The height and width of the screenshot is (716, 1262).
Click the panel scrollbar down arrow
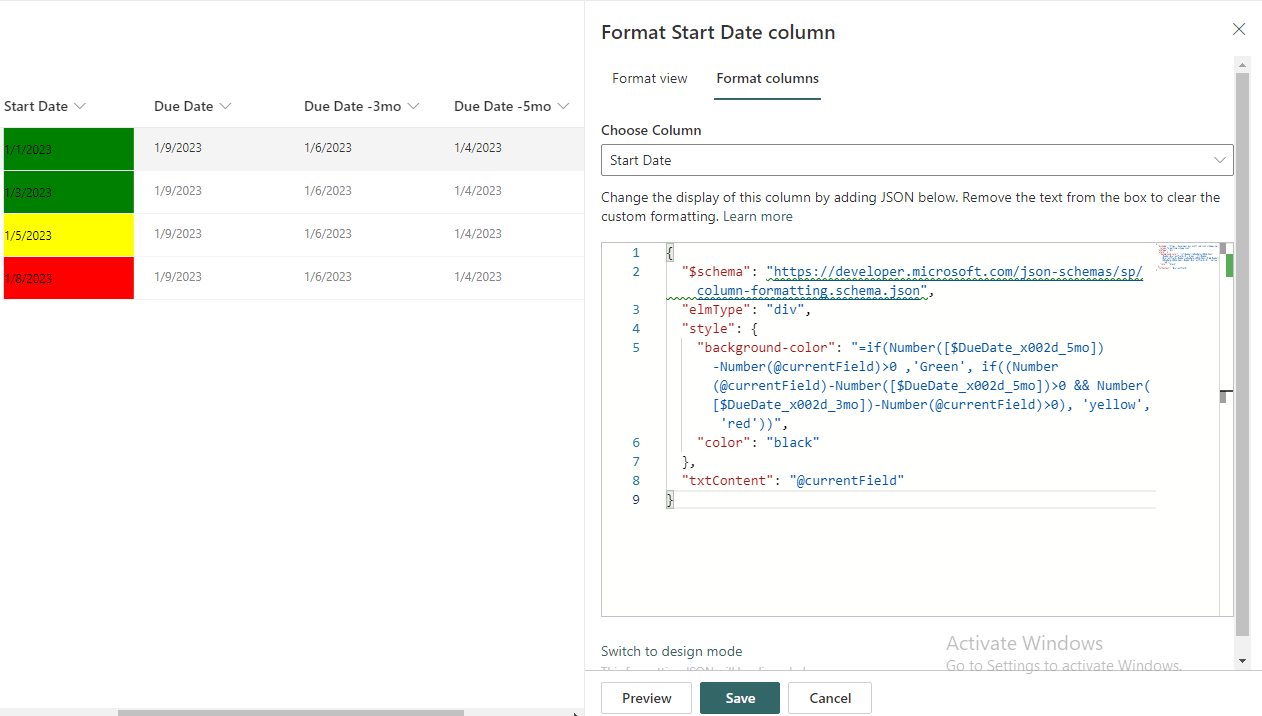click(x=1242, y=661)
